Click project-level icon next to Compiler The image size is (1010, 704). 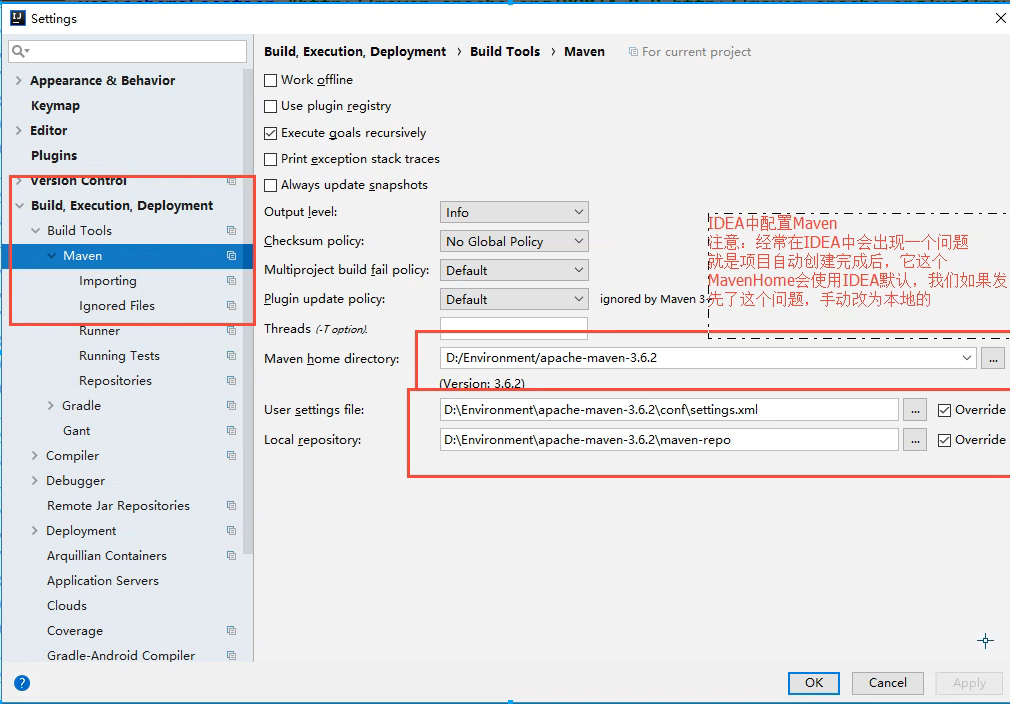(x=231, y=456)
